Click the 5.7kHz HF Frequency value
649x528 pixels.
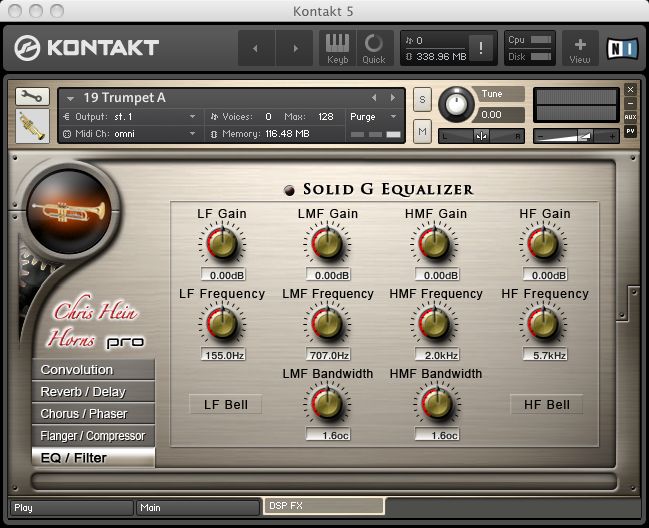tap(546, 355)
